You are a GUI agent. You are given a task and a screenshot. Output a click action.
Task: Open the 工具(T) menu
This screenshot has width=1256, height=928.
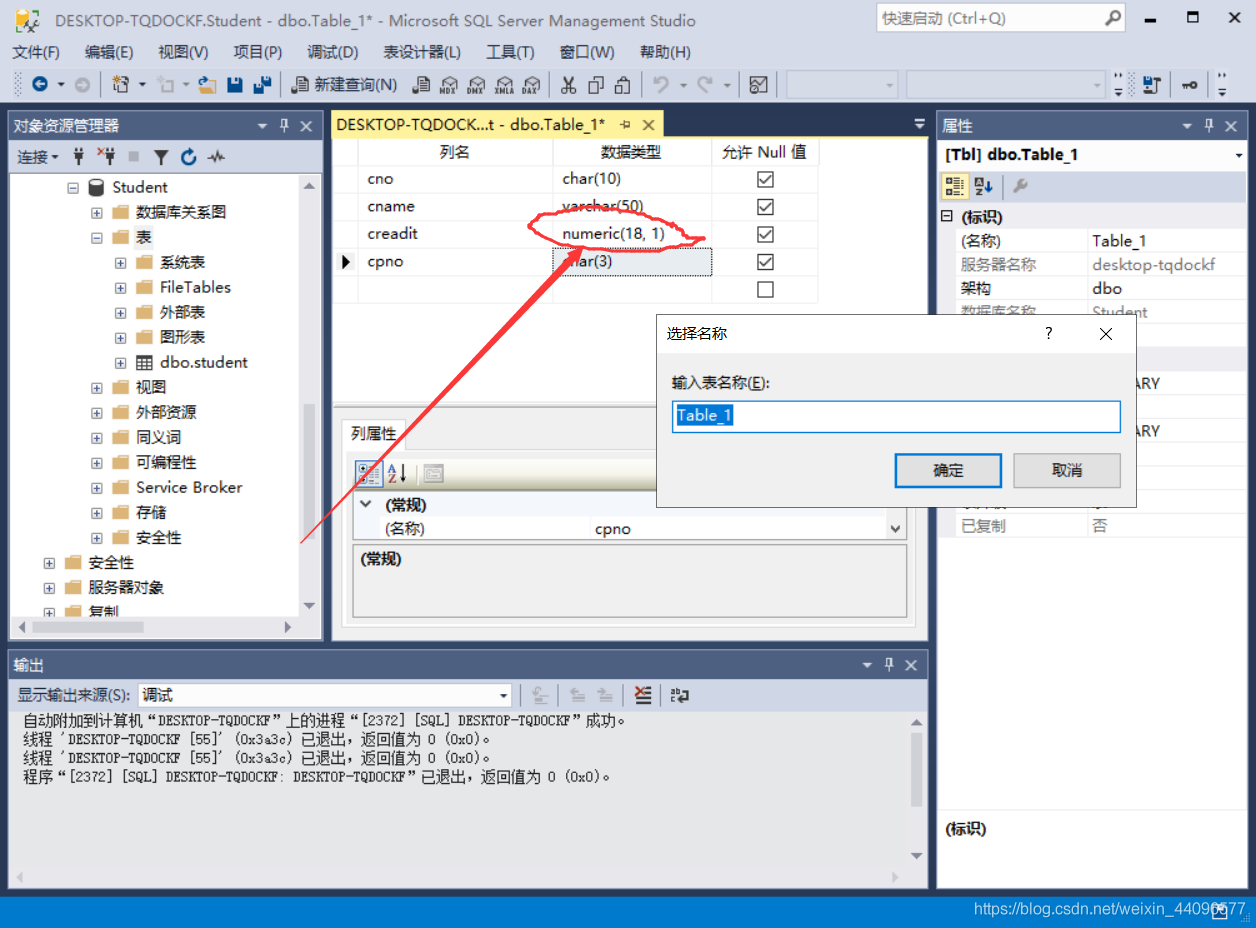pyautogui.click(x=510, y=52)
